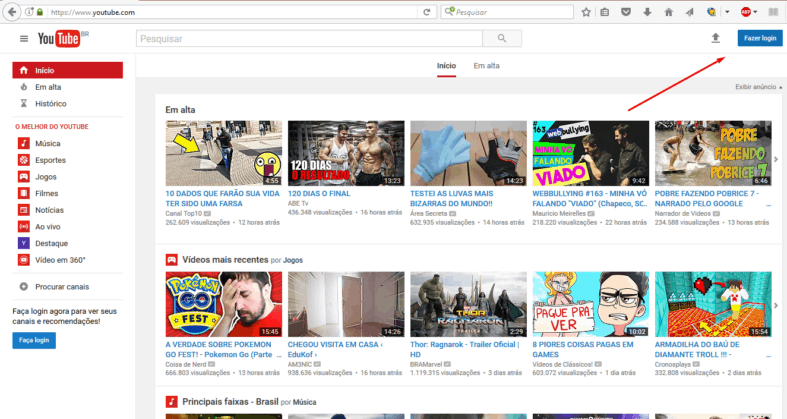Open the Pokemon Go Fest video thumbnail
This screenshot has height=419, width=787.
(x=224, y=304)
